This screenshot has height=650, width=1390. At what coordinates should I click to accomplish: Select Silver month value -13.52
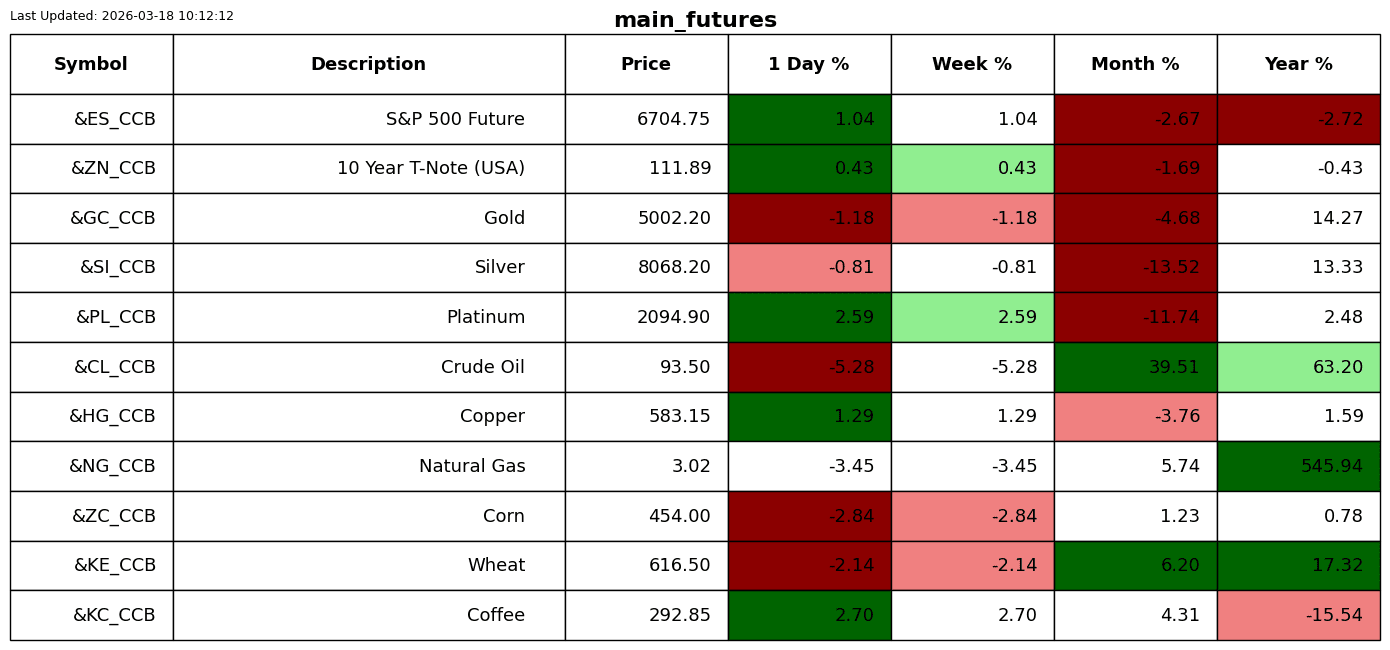(1135, 268)
